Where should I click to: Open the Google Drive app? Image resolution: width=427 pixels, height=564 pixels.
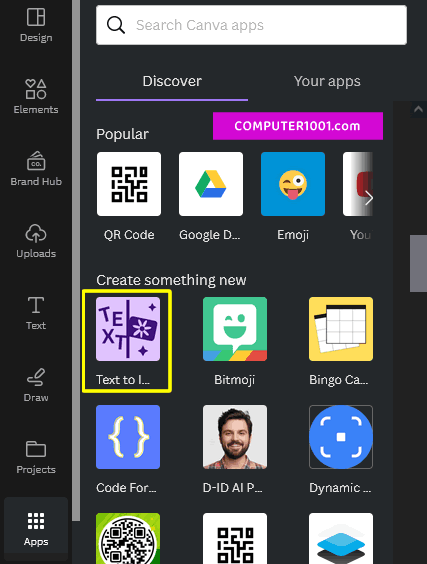[211, 184]
